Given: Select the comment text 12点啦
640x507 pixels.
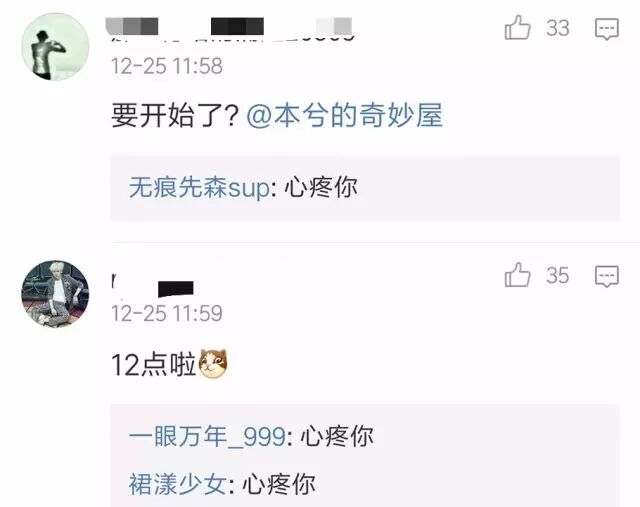Looking at the screenshot, I should point(154,365).
